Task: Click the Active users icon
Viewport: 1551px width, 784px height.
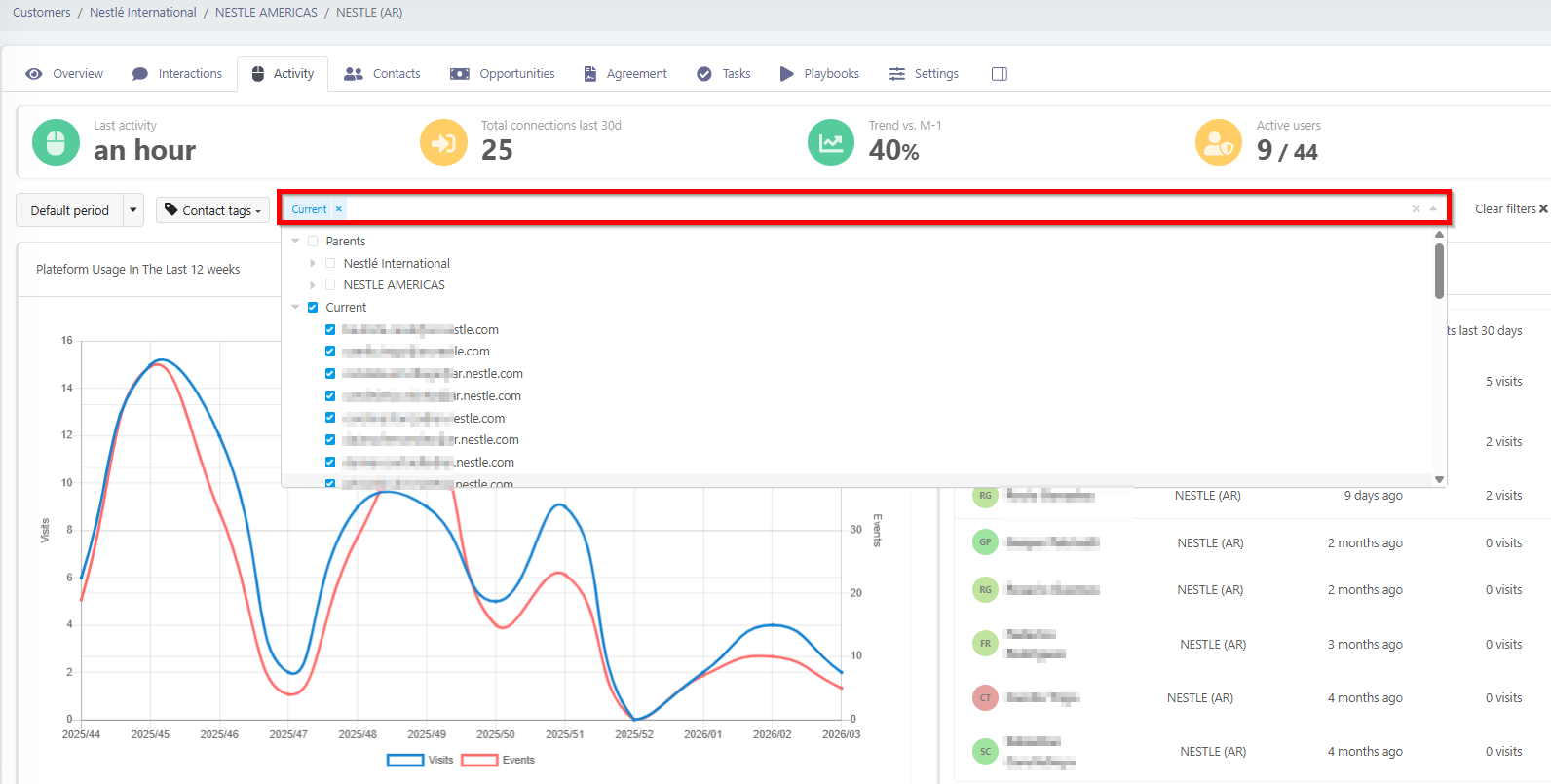Action: coord(1219,143)
